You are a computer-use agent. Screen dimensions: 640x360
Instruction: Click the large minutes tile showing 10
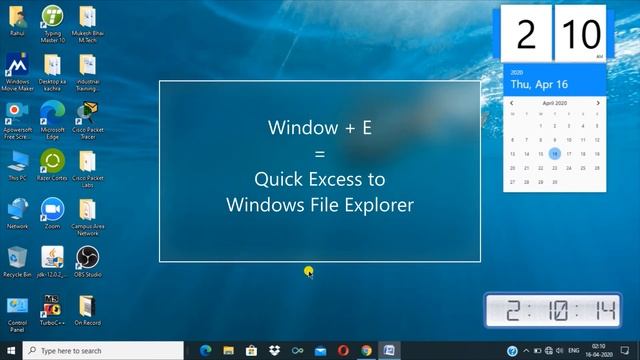click(x=580, y=33)
